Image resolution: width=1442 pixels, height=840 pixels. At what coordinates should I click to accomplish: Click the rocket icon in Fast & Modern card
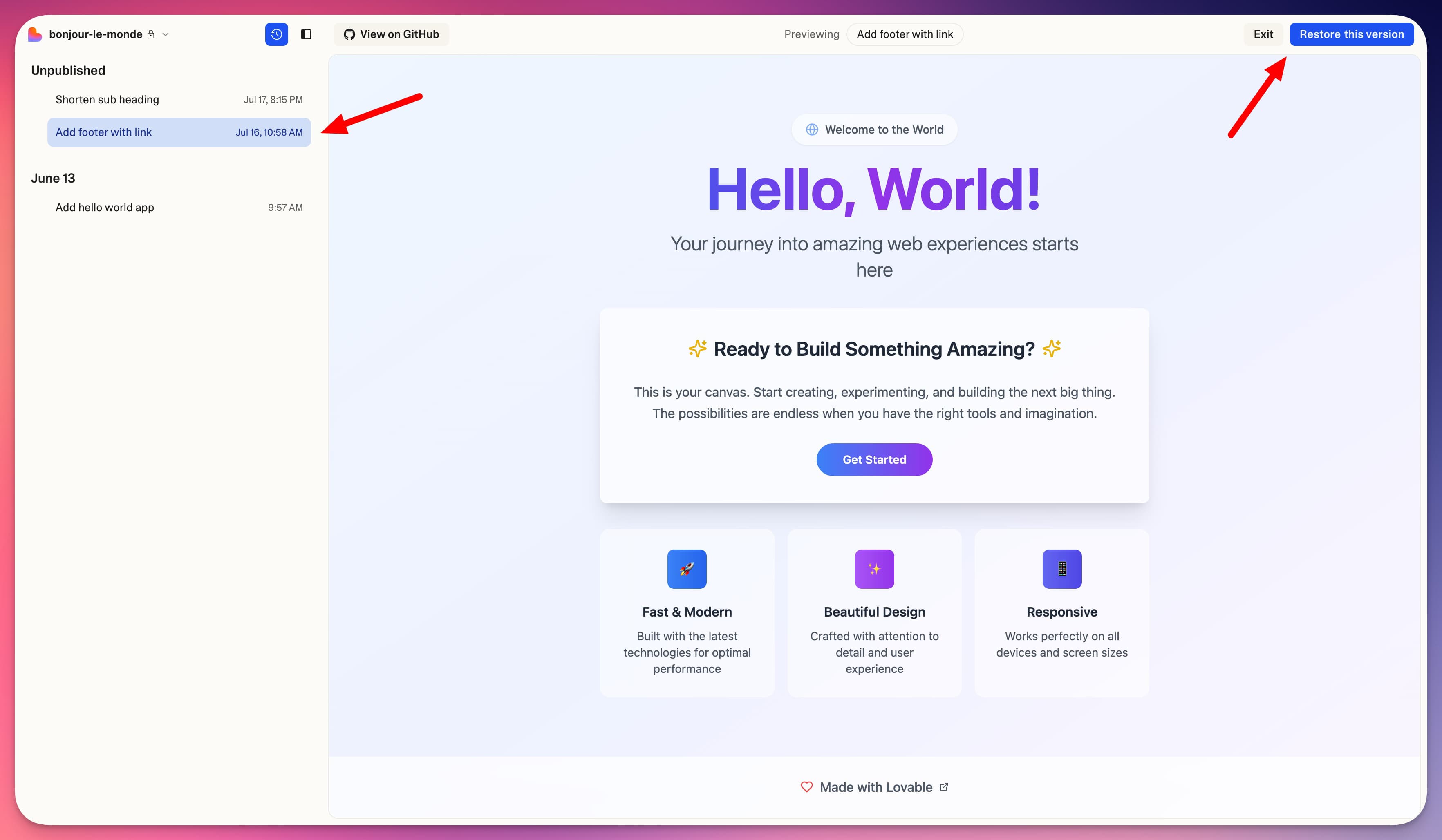(687, 569)
